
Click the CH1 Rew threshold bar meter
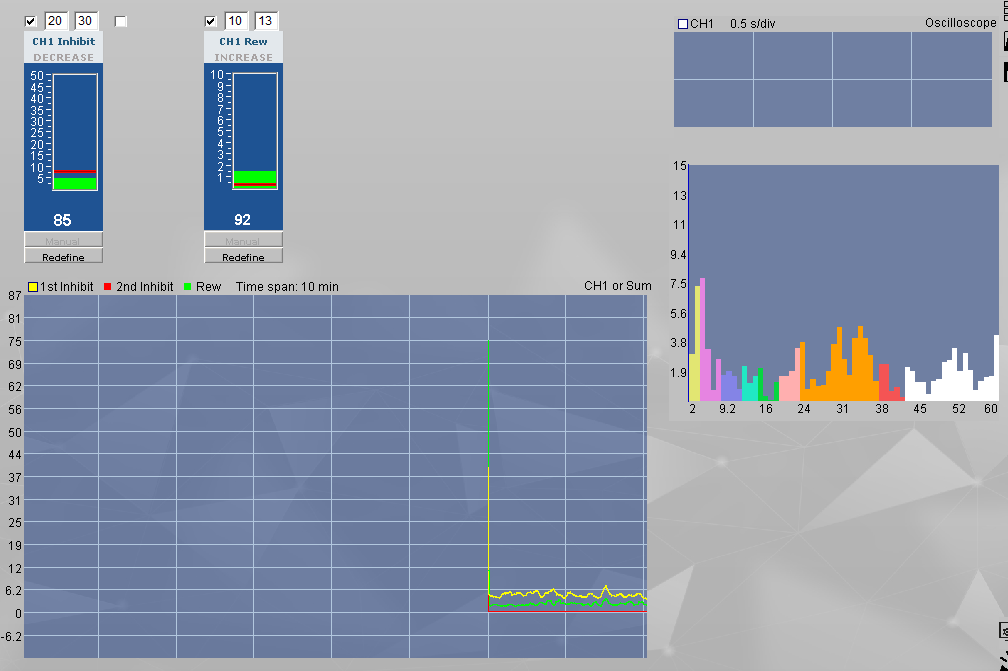click(x=255, y=131)
